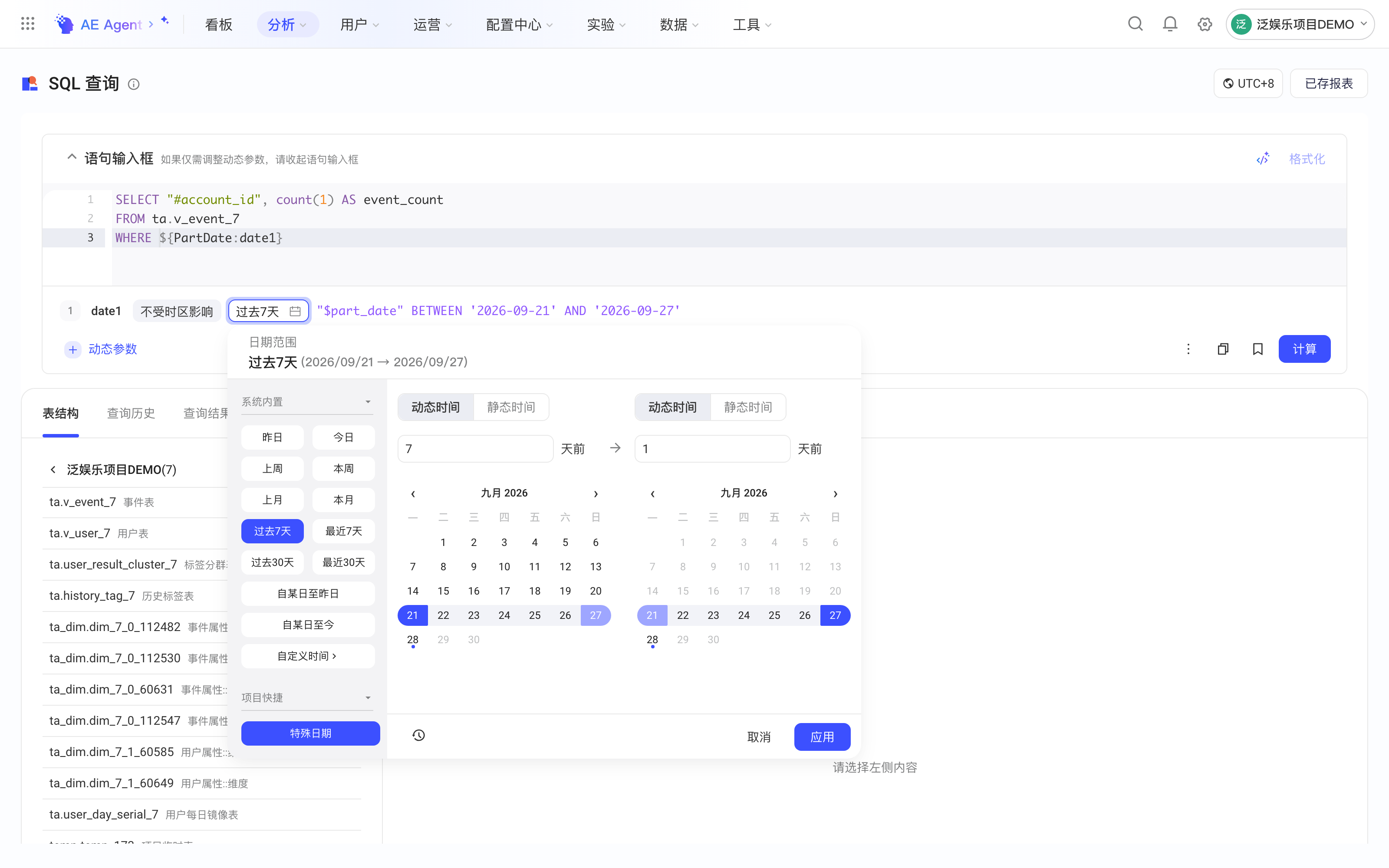
Task: Open the apps grid menu icon
Action: (27, 24)
